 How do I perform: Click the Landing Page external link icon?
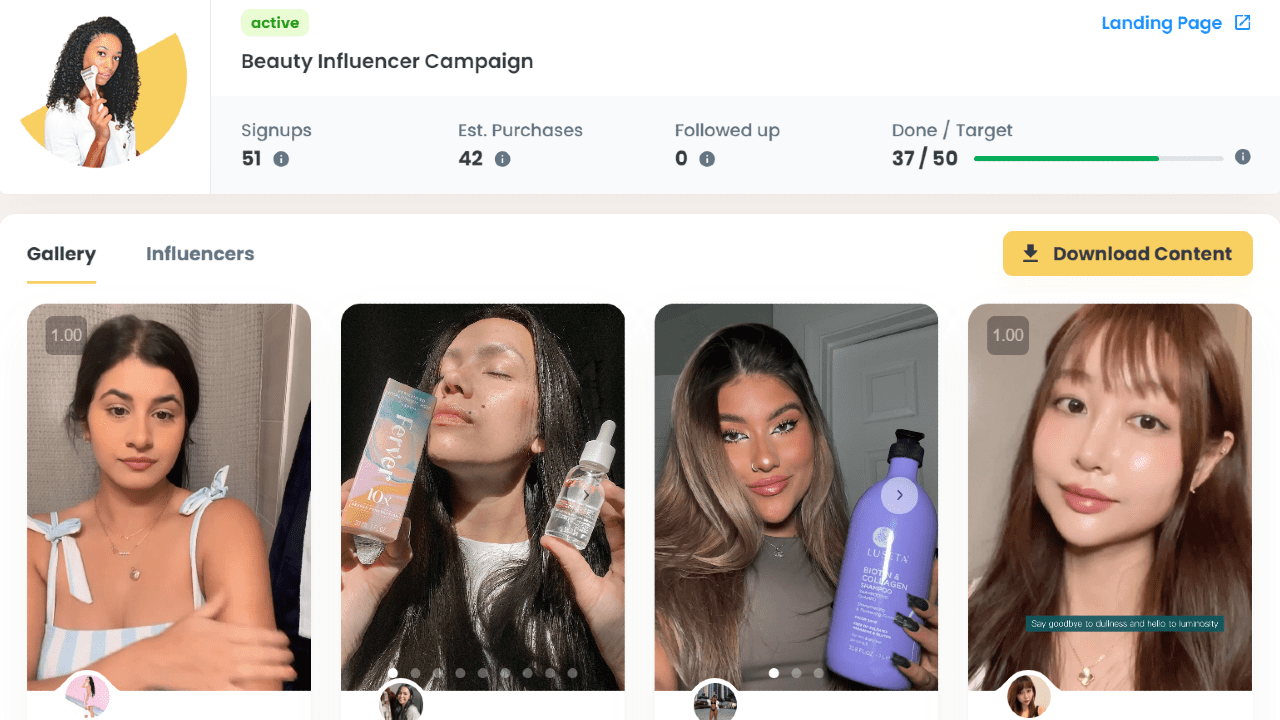pyautogui.click(x=1243, y=23)
